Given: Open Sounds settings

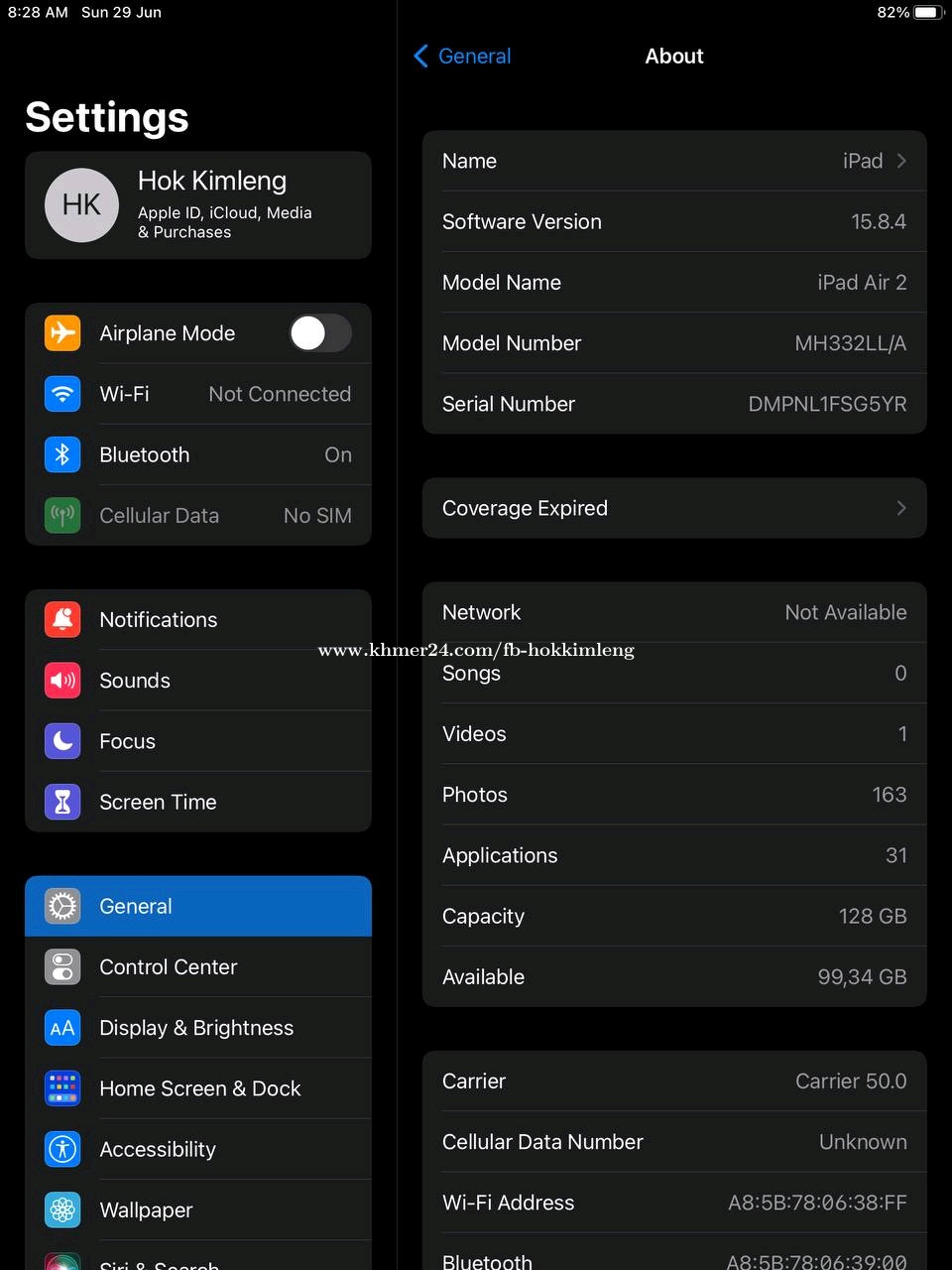Looking at the screenshot, I should (x=198, y=681).
